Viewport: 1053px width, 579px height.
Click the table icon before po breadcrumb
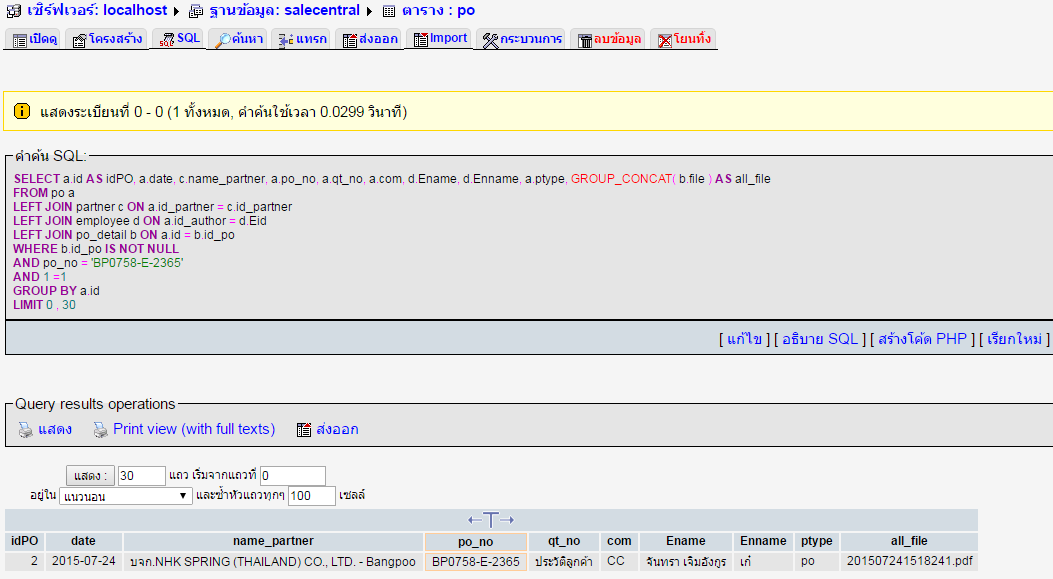coord(389,11)
